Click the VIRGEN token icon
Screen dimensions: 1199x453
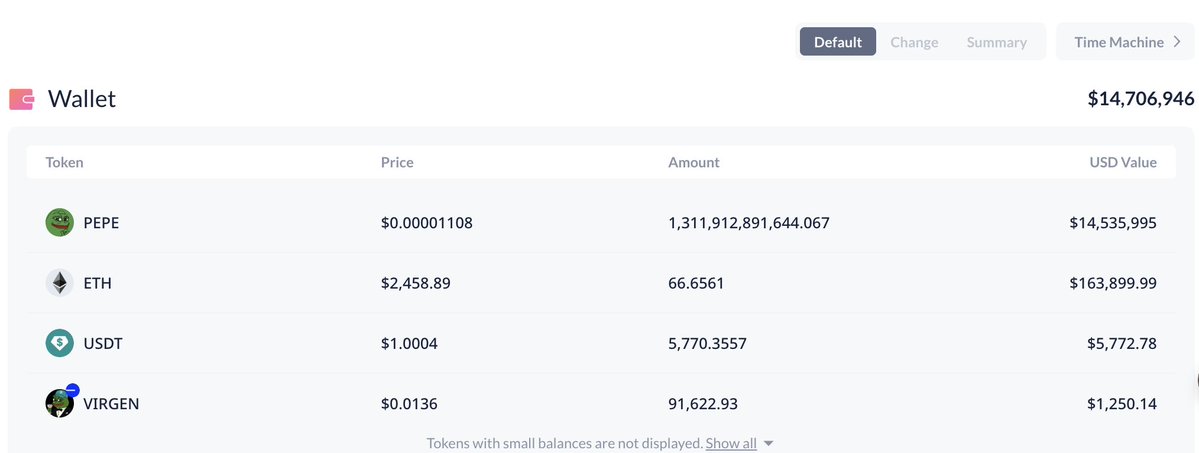[x=60, y=402]
